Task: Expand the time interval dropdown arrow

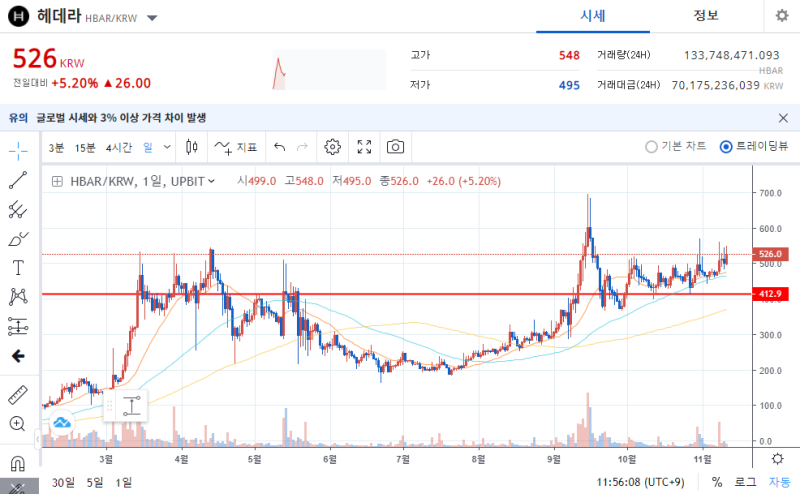Action: (x=167, y=147)
